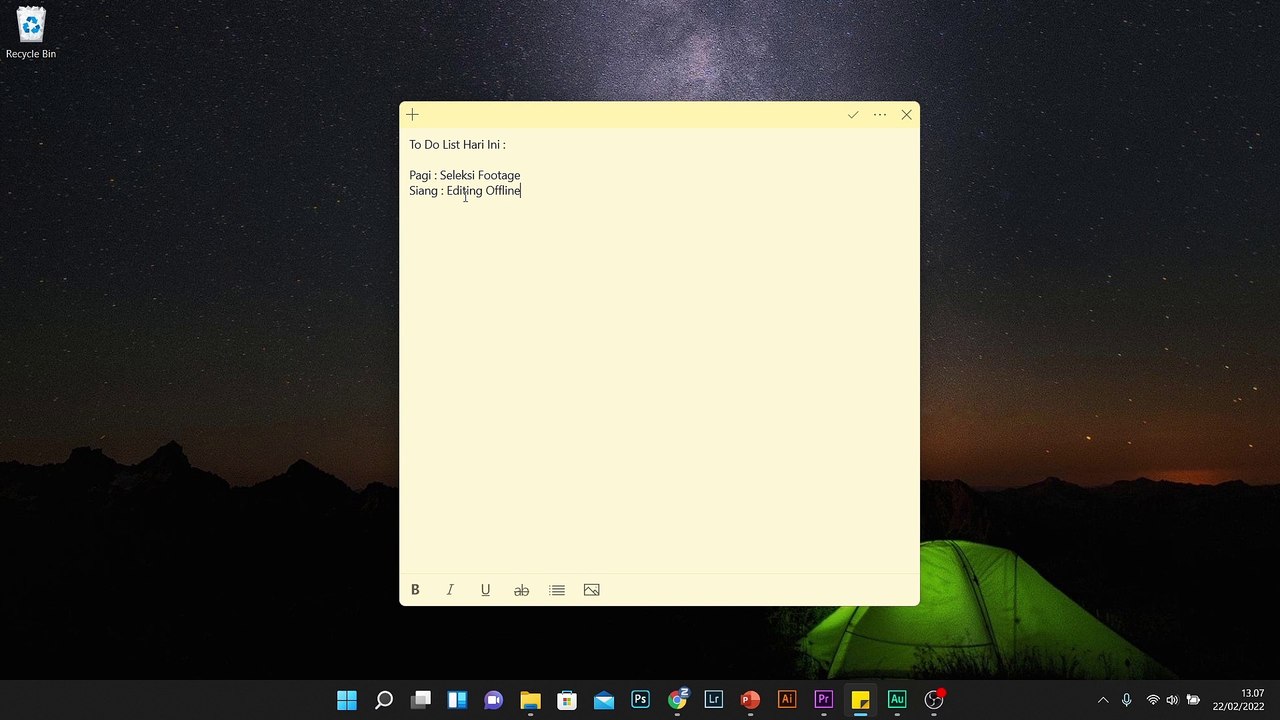Screen dimensions: 1280x720
Task: Click the "Pagi : Seleksi Footage" line
Action: click(465, 175)
